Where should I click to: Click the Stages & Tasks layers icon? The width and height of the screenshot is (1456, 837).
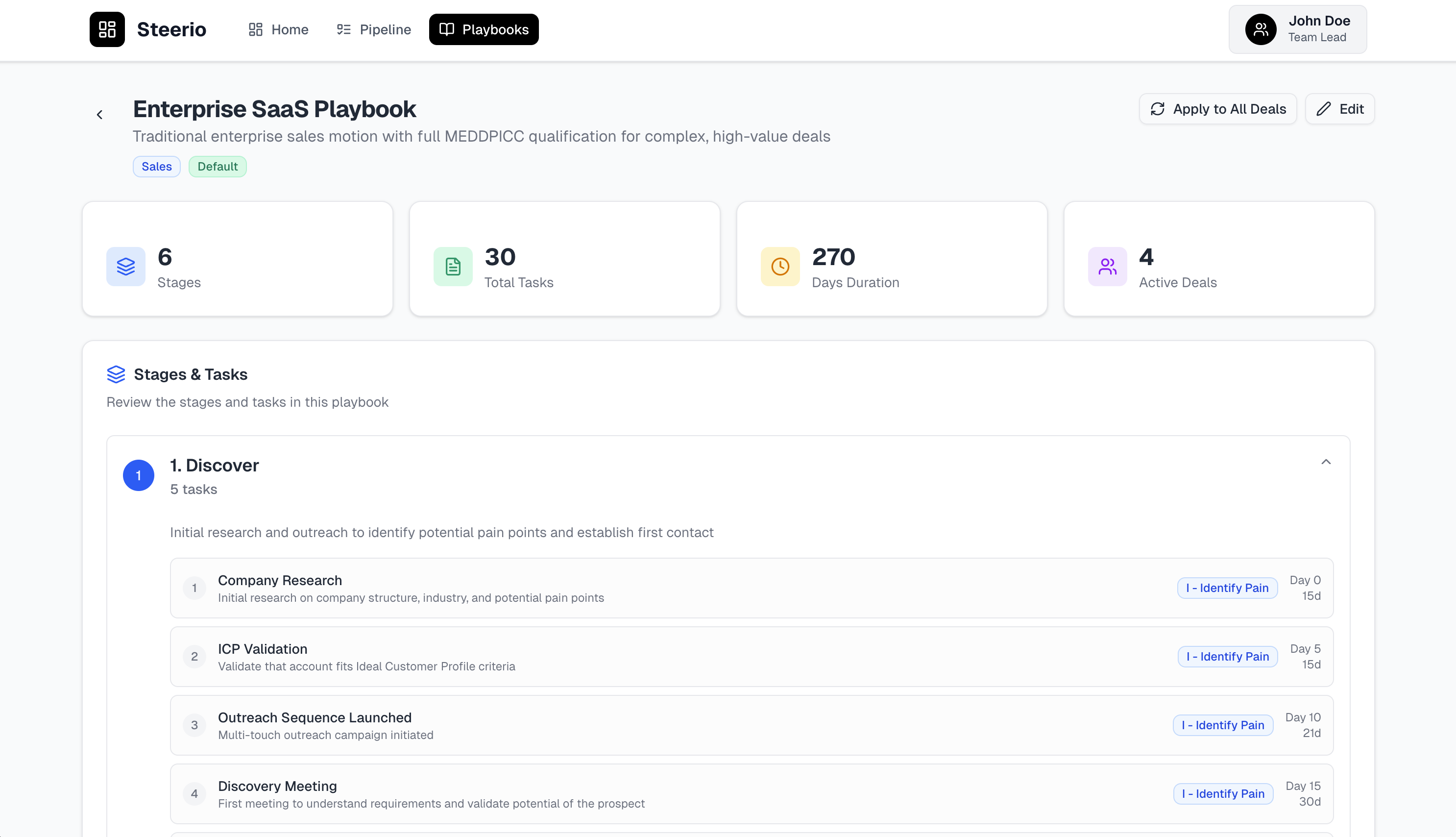(116, 374)
